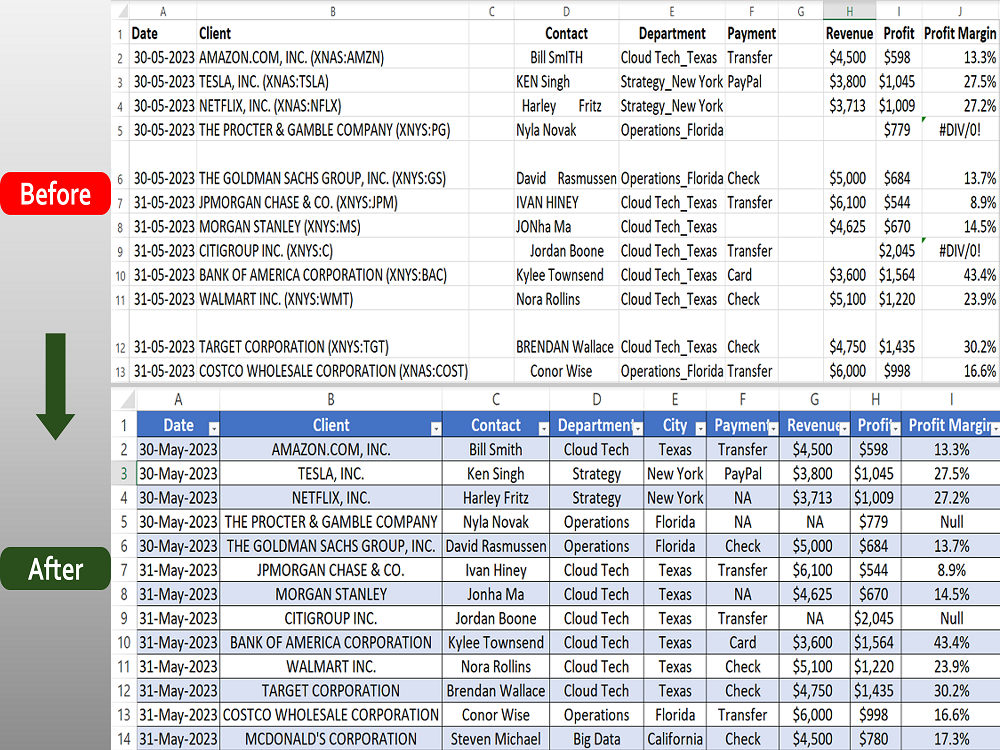Image resolution: width=1000 pixels, height=750 pixels.
Task: Select column G header in Before sheet
Action: tap(800, 11)
